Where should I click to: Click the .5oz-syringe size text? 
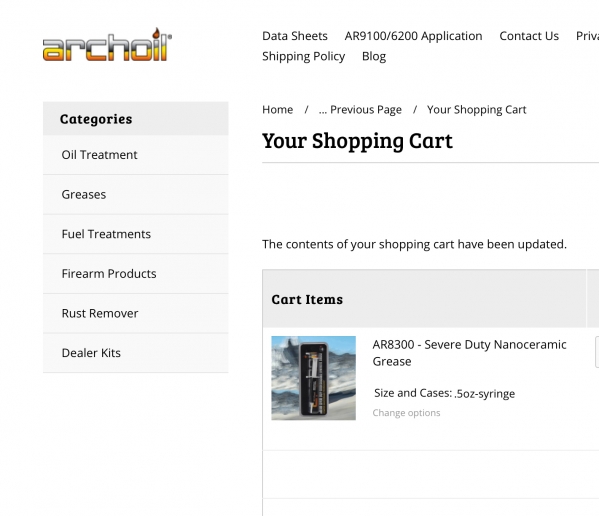(x=484, y=393)
